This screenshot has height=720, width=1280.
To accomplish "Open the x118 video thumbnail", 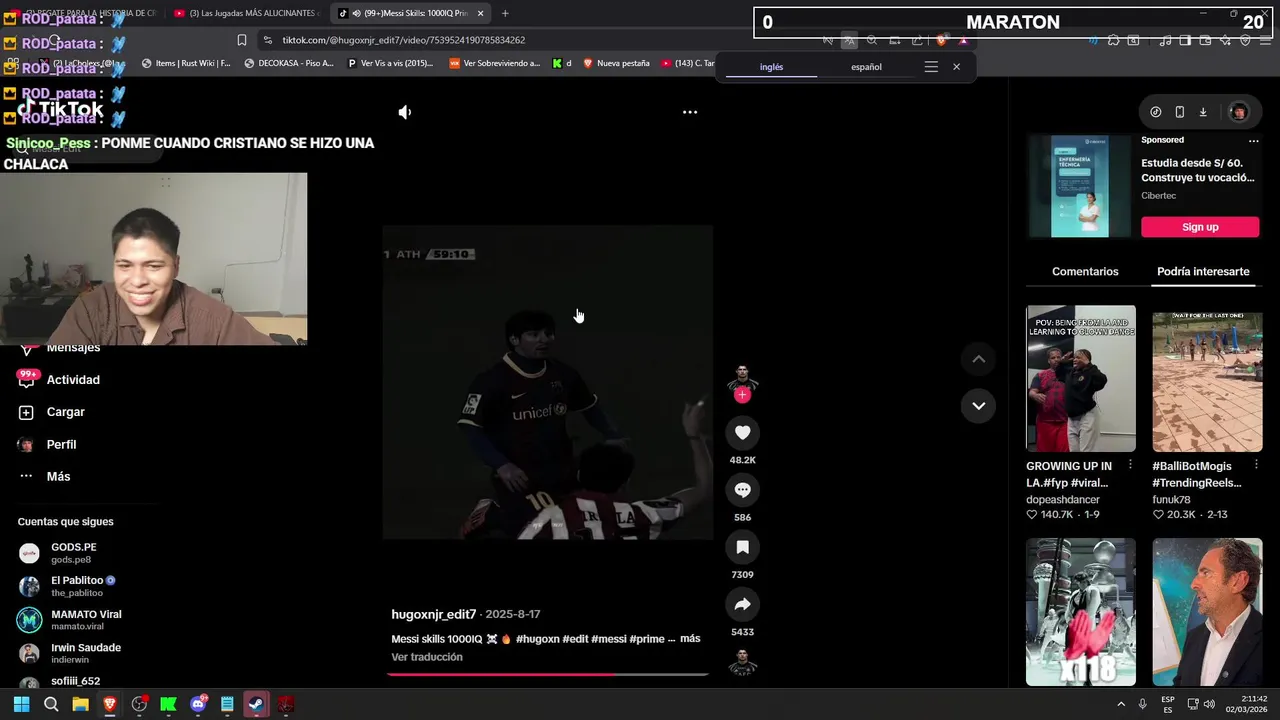I will (x=1081, y=612).
